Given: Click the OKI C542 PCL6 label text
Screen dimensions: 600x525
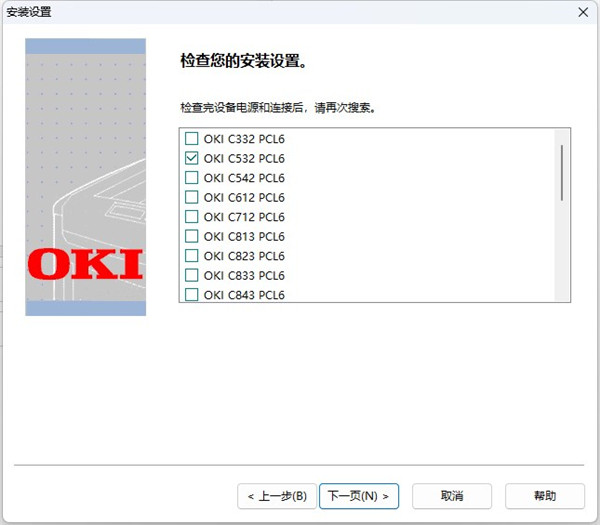Looking at the screenshot, I should pos(244,178).
